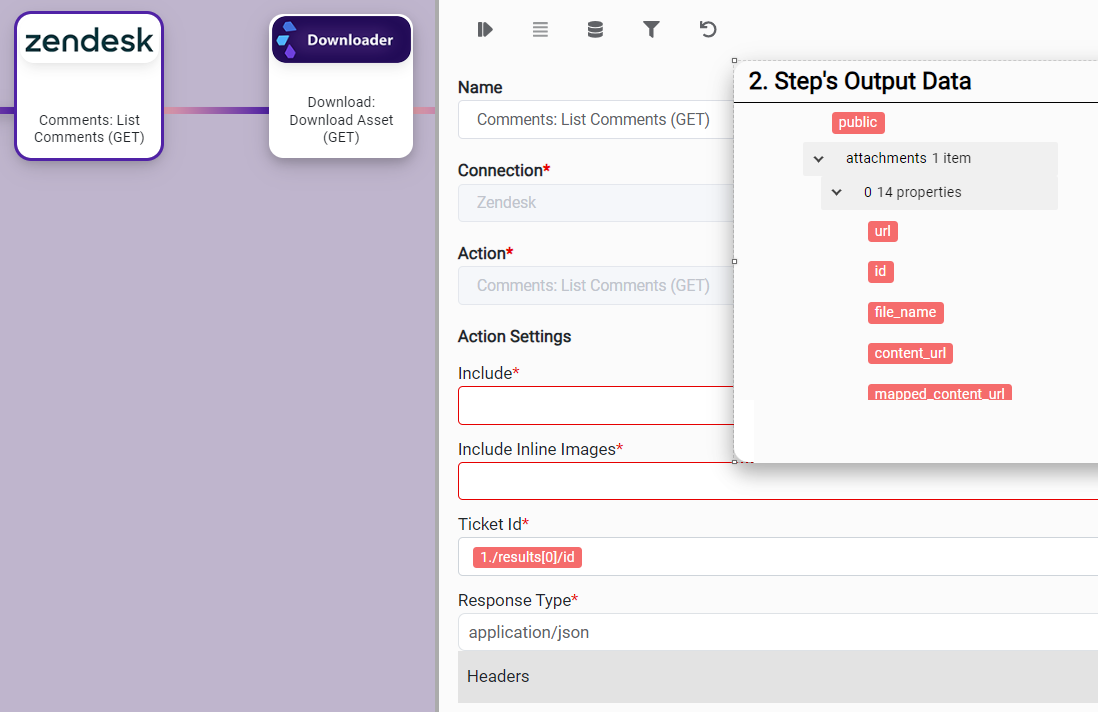Click the undo arrow icon
The width and height of the screenshot is (1098, 712).
708,30
